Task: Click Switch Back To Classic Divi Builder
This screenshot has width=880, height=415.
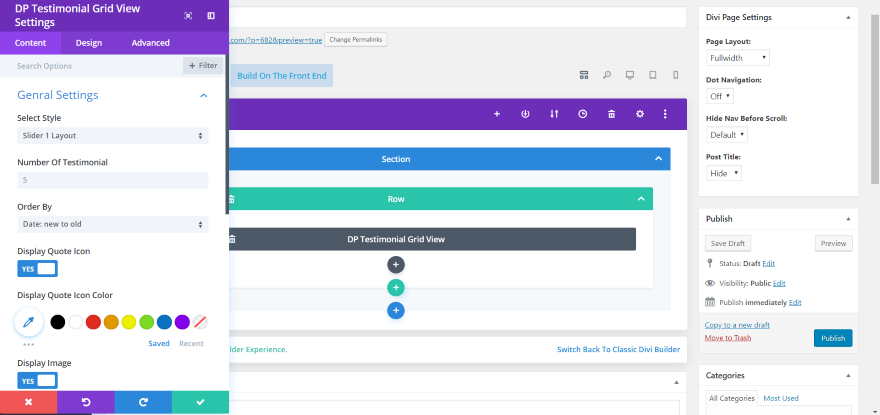Action: pyautogui.click(x=618, y=349)
